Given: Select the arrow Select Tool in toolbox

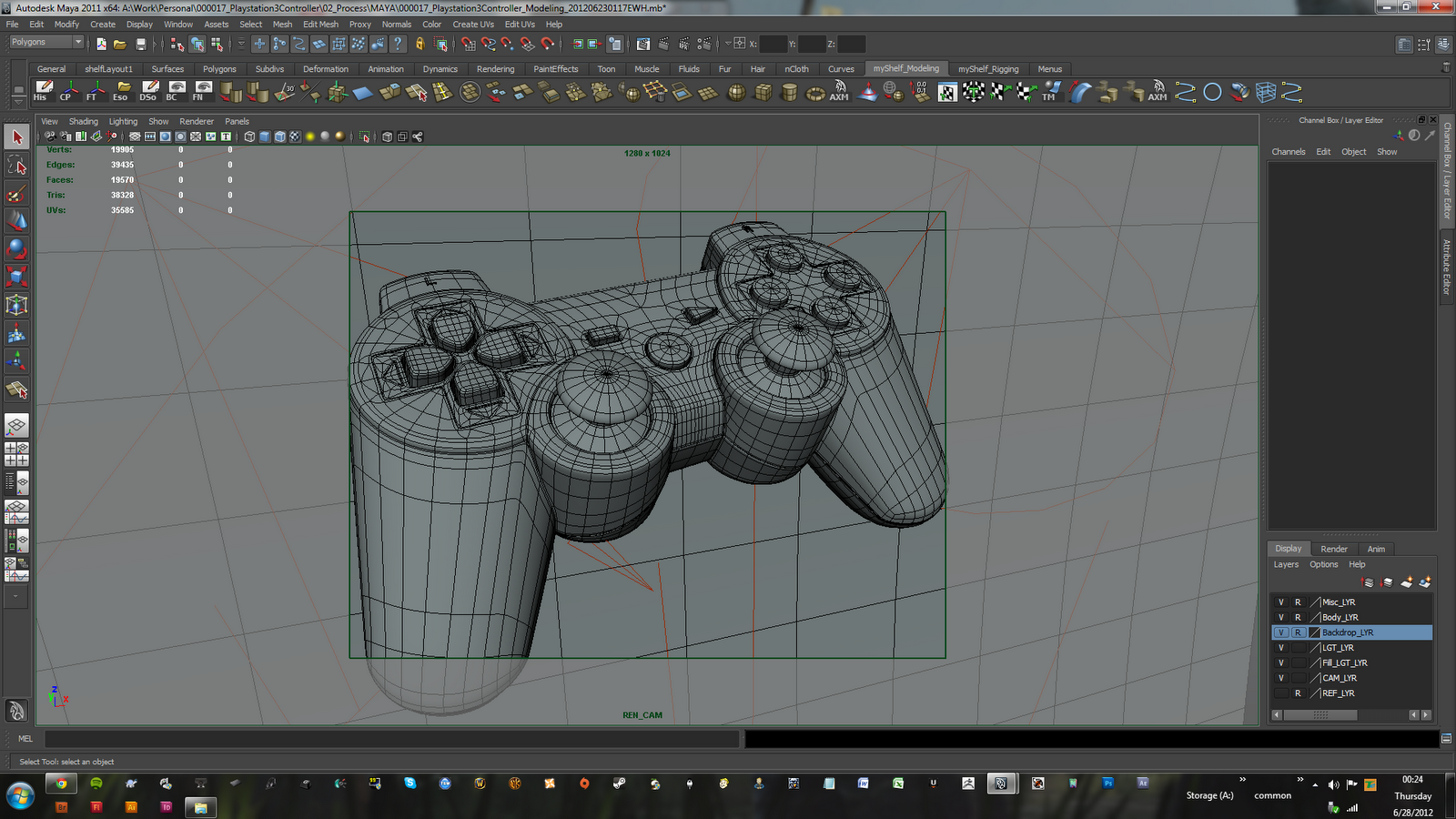Looking at the screenshot, I should (16, 137).
